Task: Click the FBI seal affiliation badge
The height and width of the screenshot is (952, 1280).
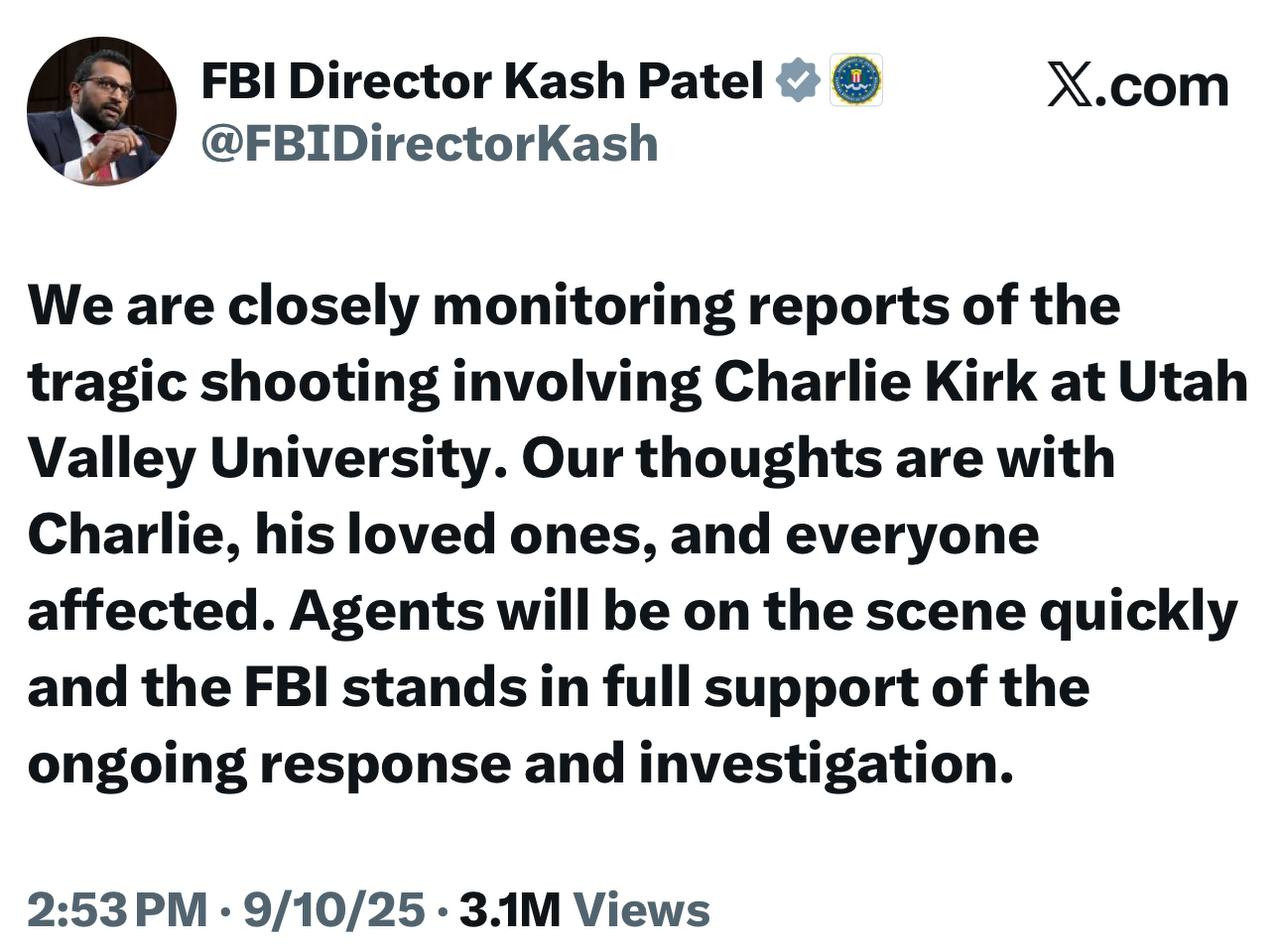Action: pyautogui.click(x=856, y=81)
